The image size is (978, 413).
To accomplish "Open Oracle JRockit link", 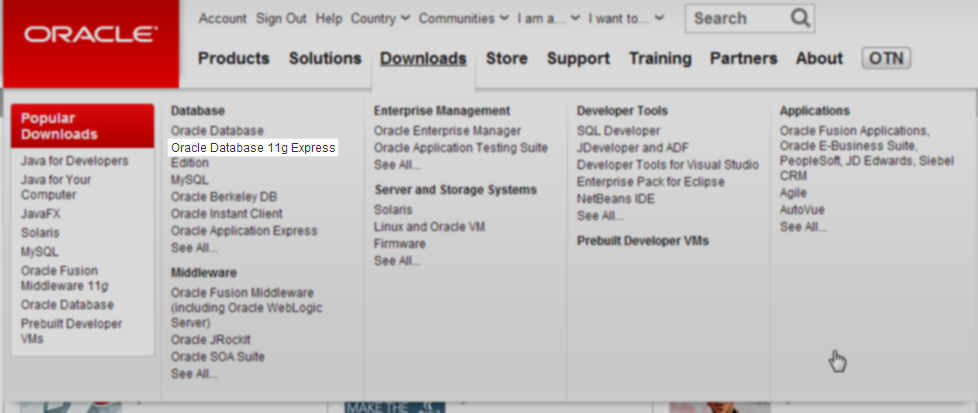I will pyautogui.click(x=210, y=340).
